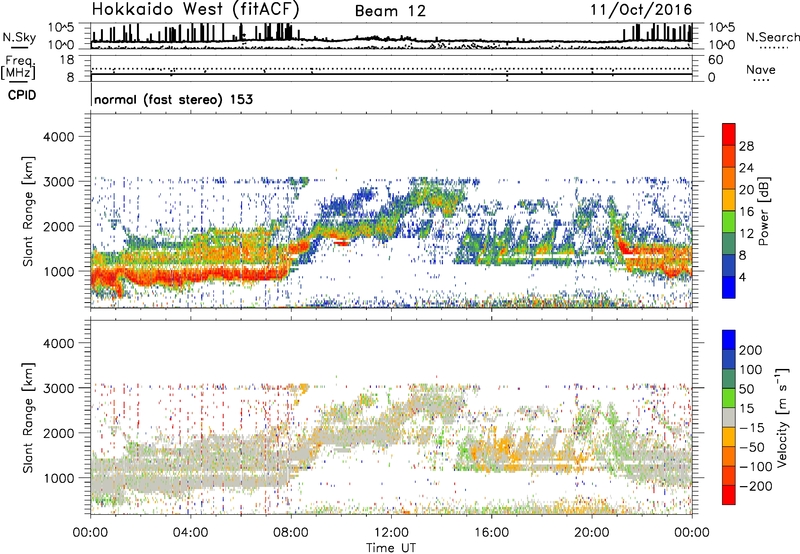Click the 200 velocity colorbar label
This screenshot has height=554, width=800.
pos(750,350)
